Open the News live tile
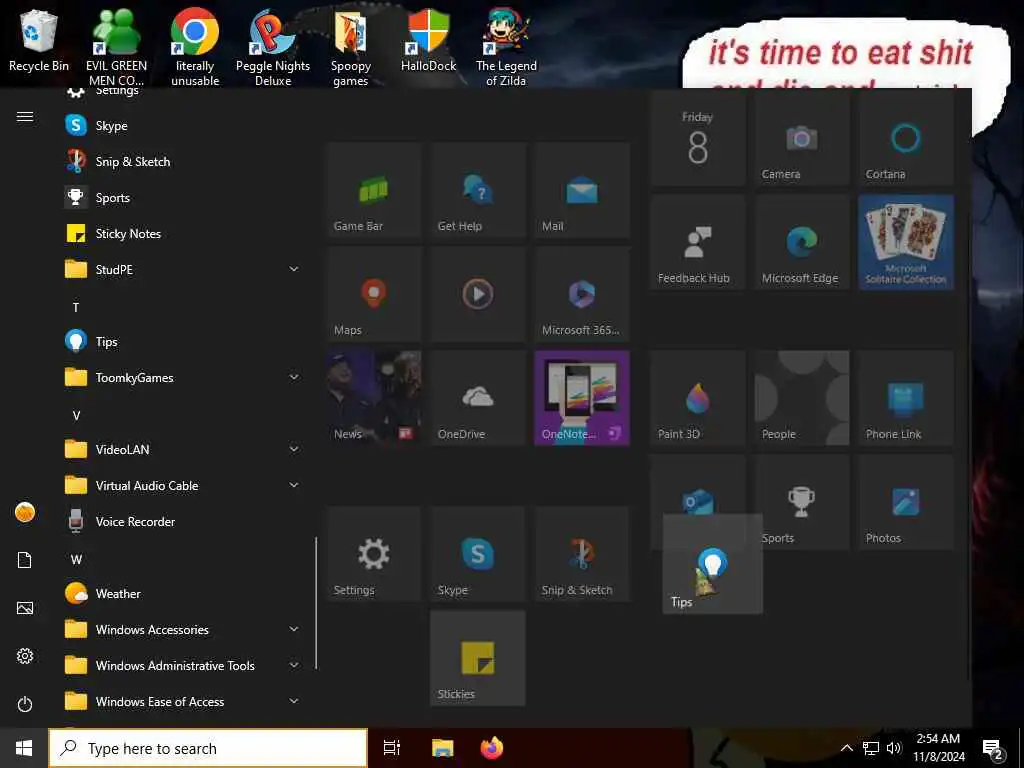This screenshot has width=1024, height=768. [x=374, y=398]
